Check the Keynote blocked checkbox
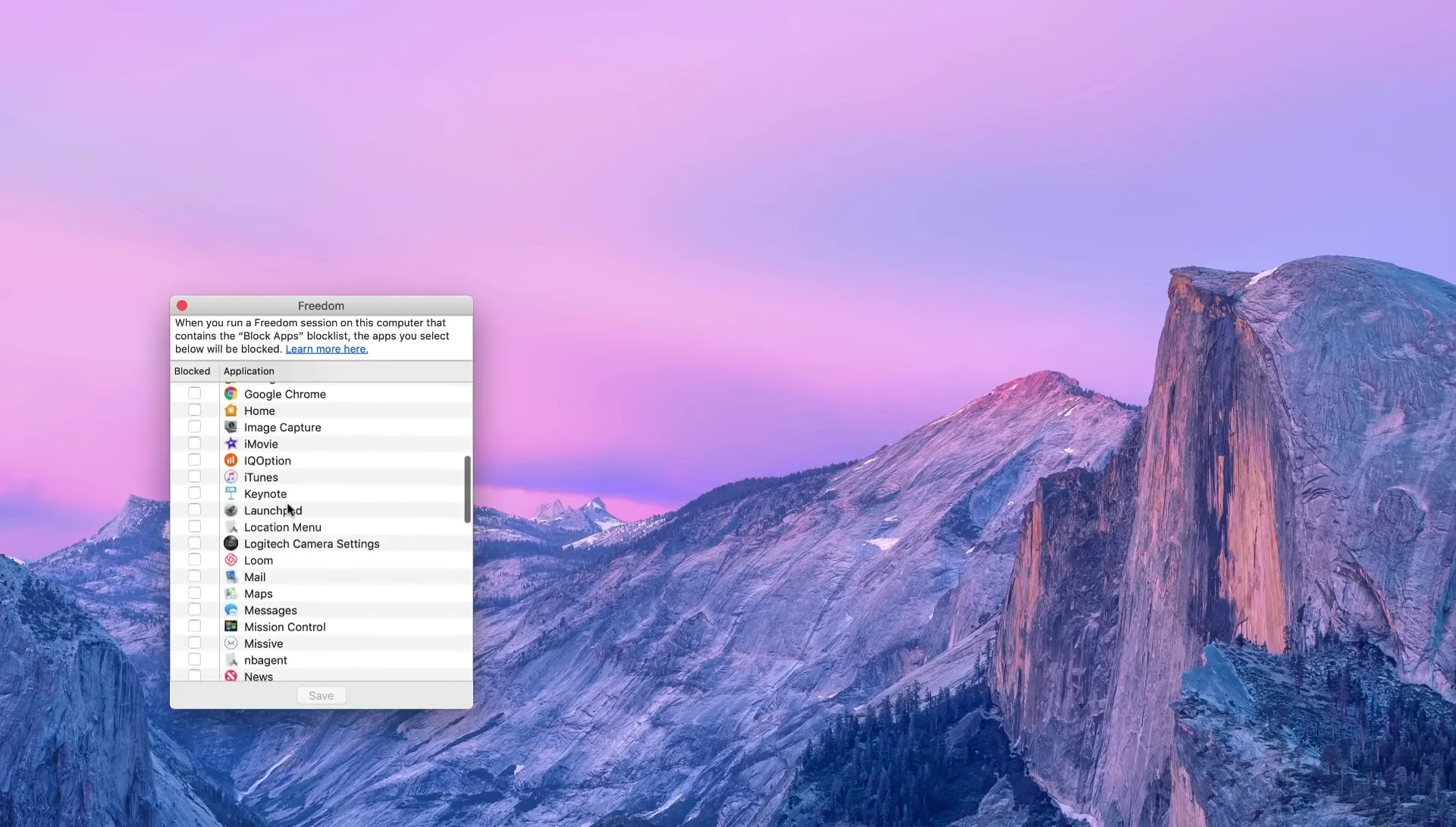Screen dimensions: 1456x827 (195, 493)
